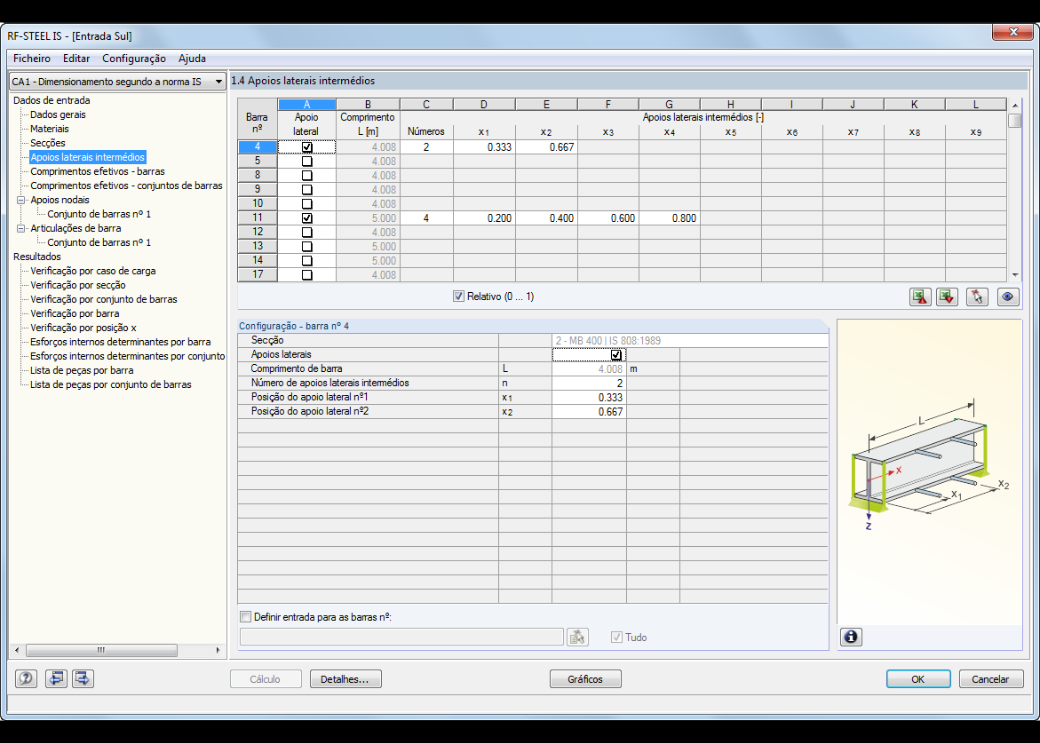
Task: Check Definir entrada para as barras nº
Action: [245, 617]
